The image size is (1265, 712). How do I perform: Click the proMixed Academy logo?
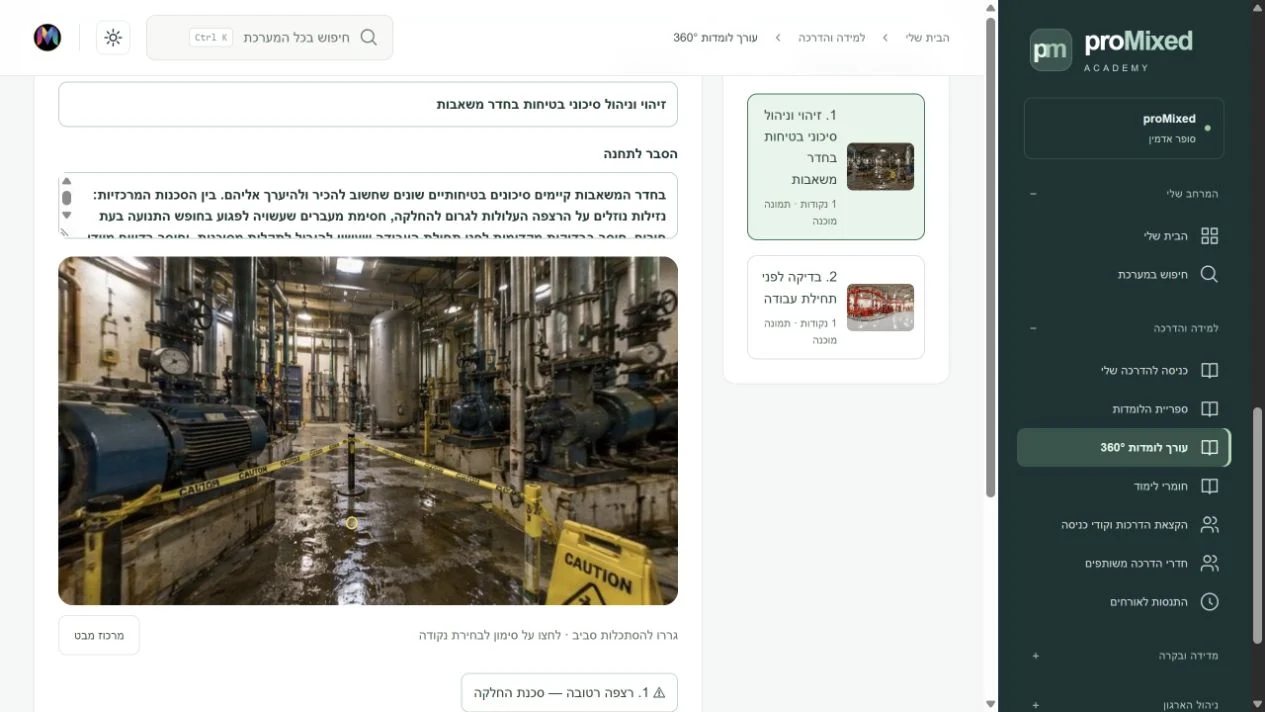pos(1111,49)
